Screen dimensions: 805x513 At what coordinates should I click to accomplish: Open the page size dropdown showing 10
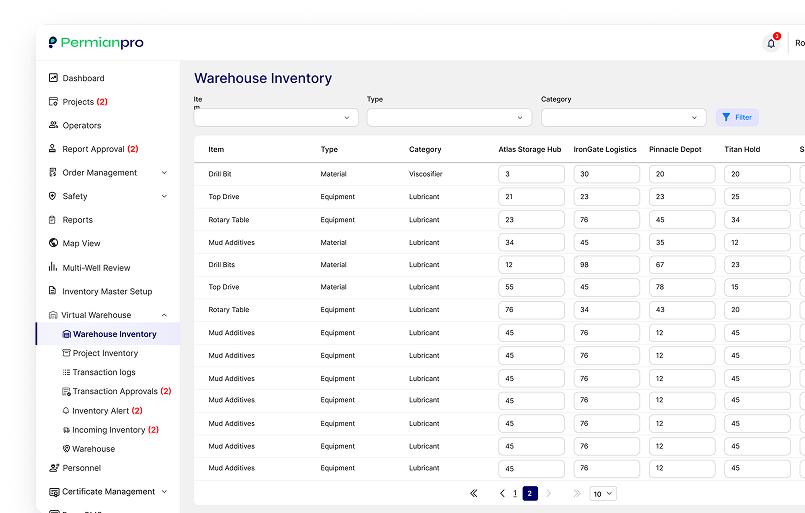603,493
